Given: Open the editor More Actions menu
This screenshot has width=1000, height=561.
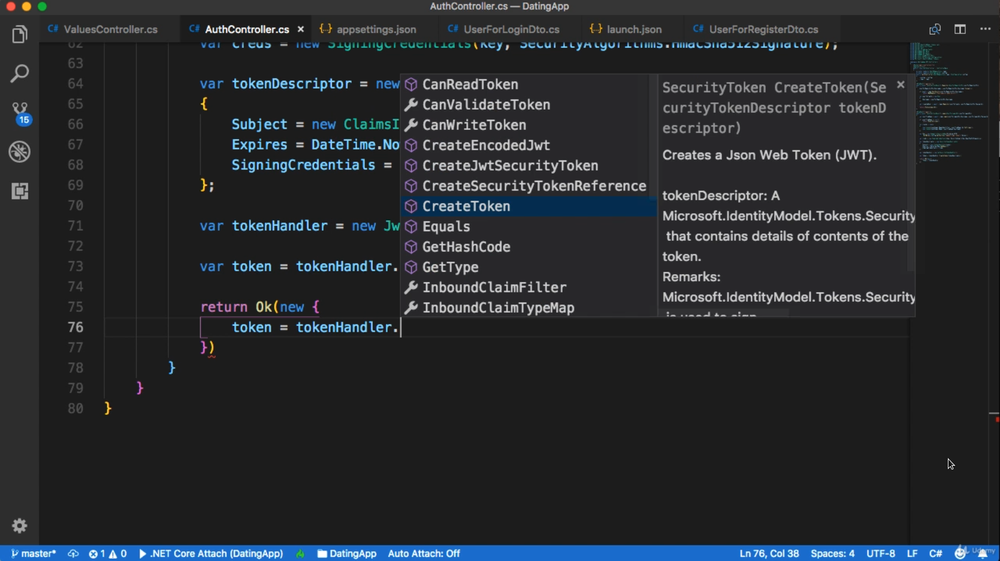Looking at the screenshot, I should (x=985, y=29).
